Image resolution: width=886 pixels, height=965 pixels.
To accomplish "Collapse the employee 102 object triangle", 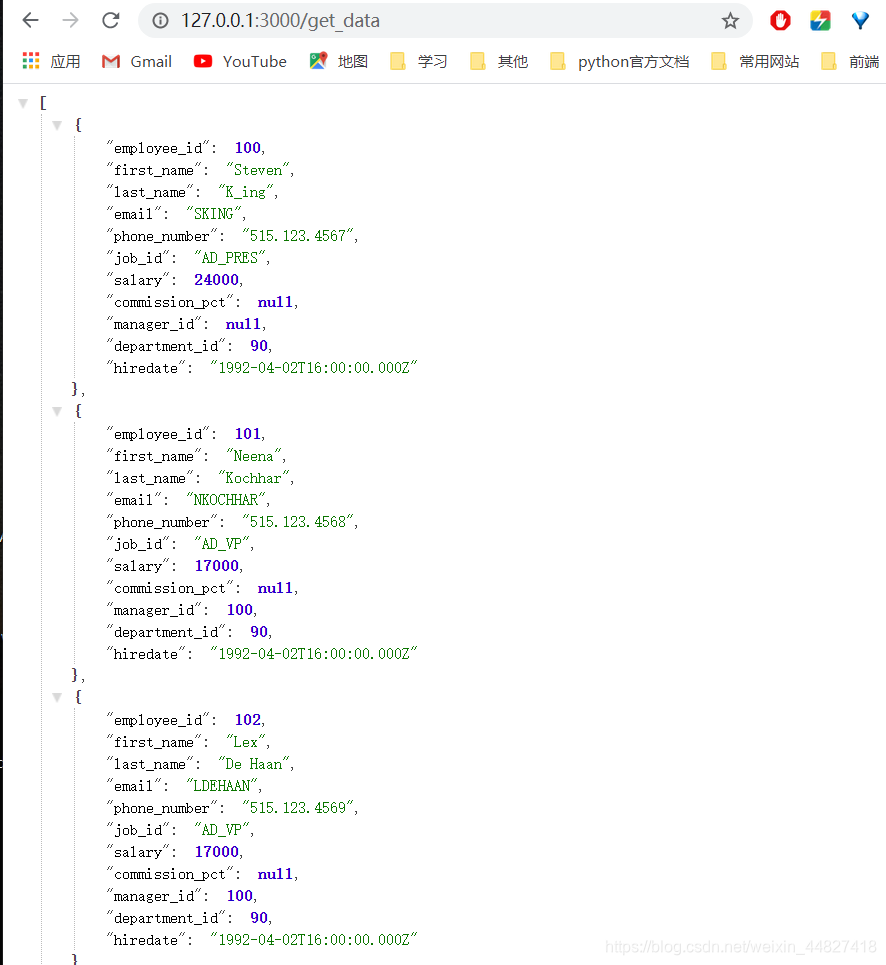I will [57, 698].
